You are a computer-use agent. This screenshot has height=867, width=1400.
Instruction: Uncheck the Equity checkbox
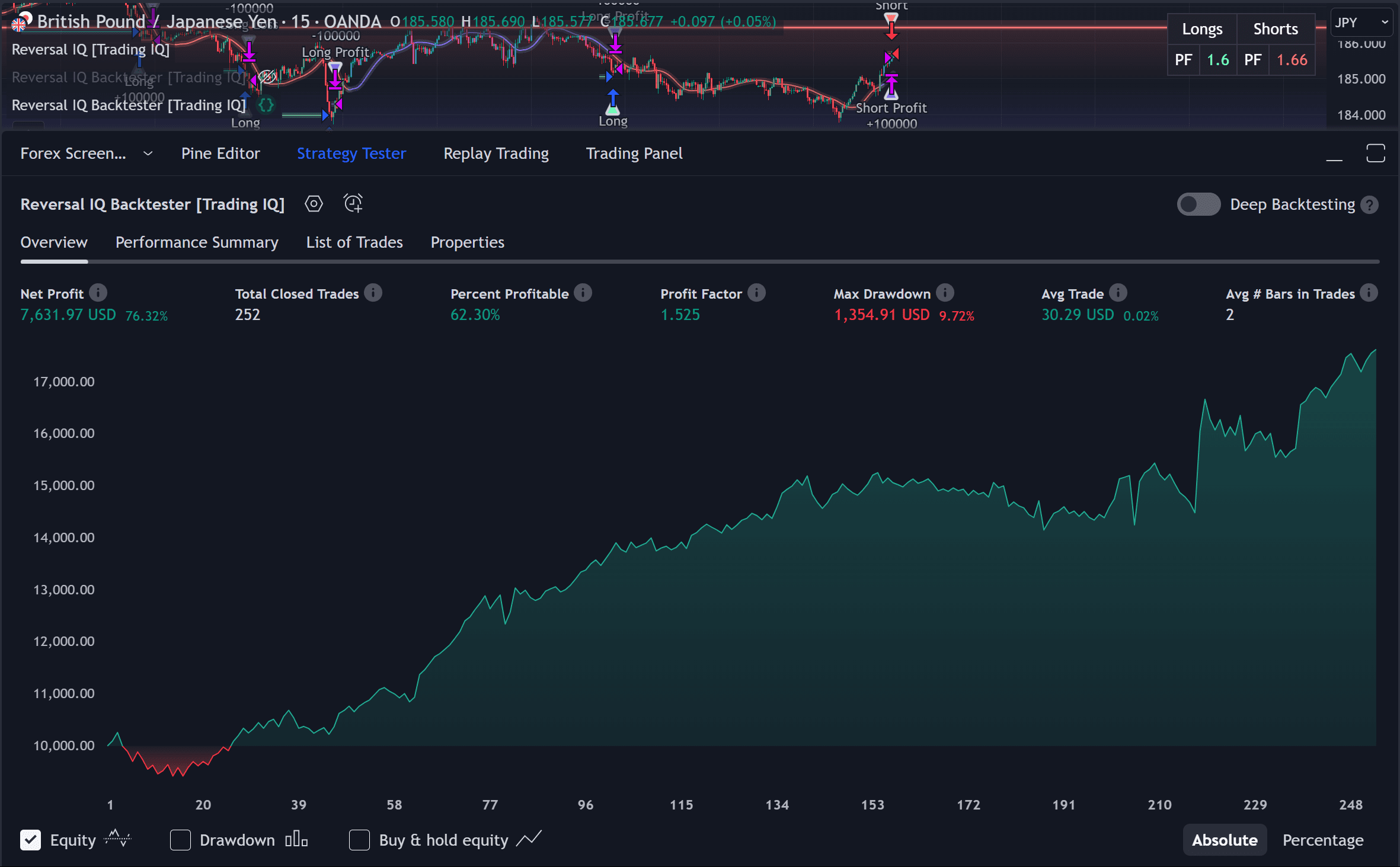(30, 840)
